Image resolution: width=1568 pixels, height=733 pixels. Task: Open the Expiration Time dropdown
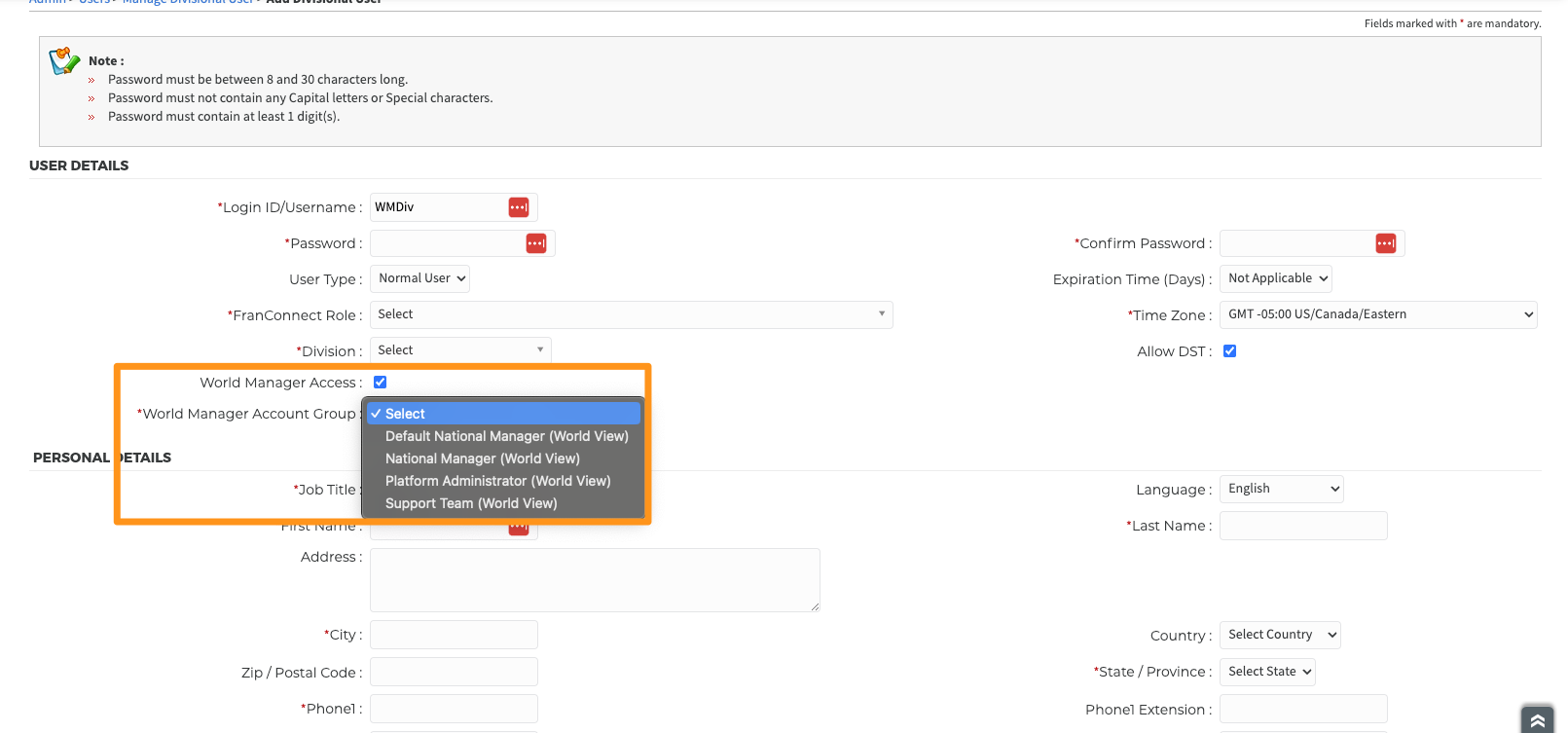click(1276, 278)
